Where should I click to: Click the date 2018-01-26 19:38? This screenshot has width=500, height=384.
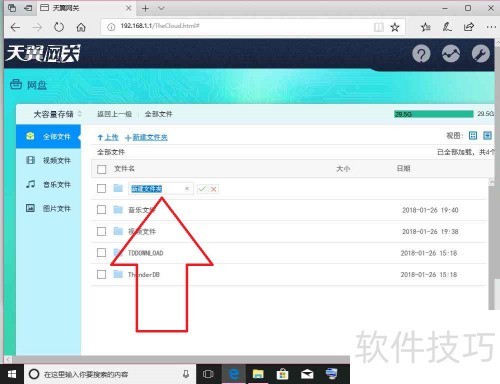pos(430,231)
